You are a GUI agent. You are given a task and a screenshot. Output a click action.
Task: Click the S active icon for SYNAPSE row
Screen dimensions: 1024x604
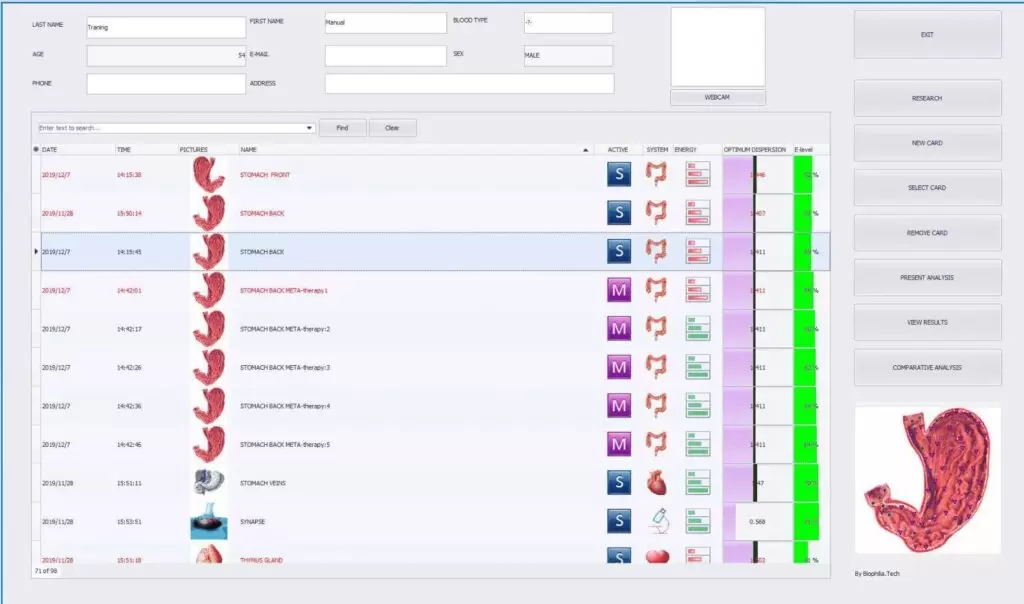pyautogui.click(x=619, y=521)
